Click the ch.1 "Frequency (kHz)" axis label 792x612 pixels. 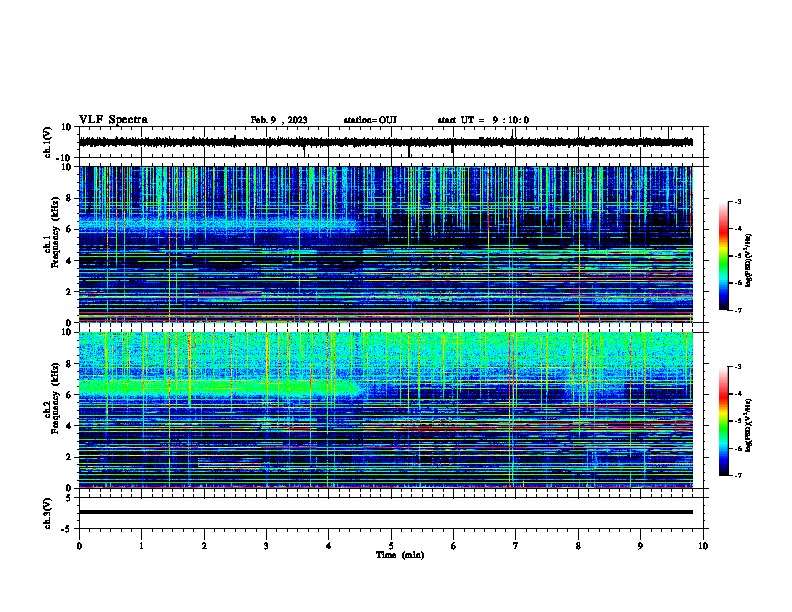click(55, 233)
